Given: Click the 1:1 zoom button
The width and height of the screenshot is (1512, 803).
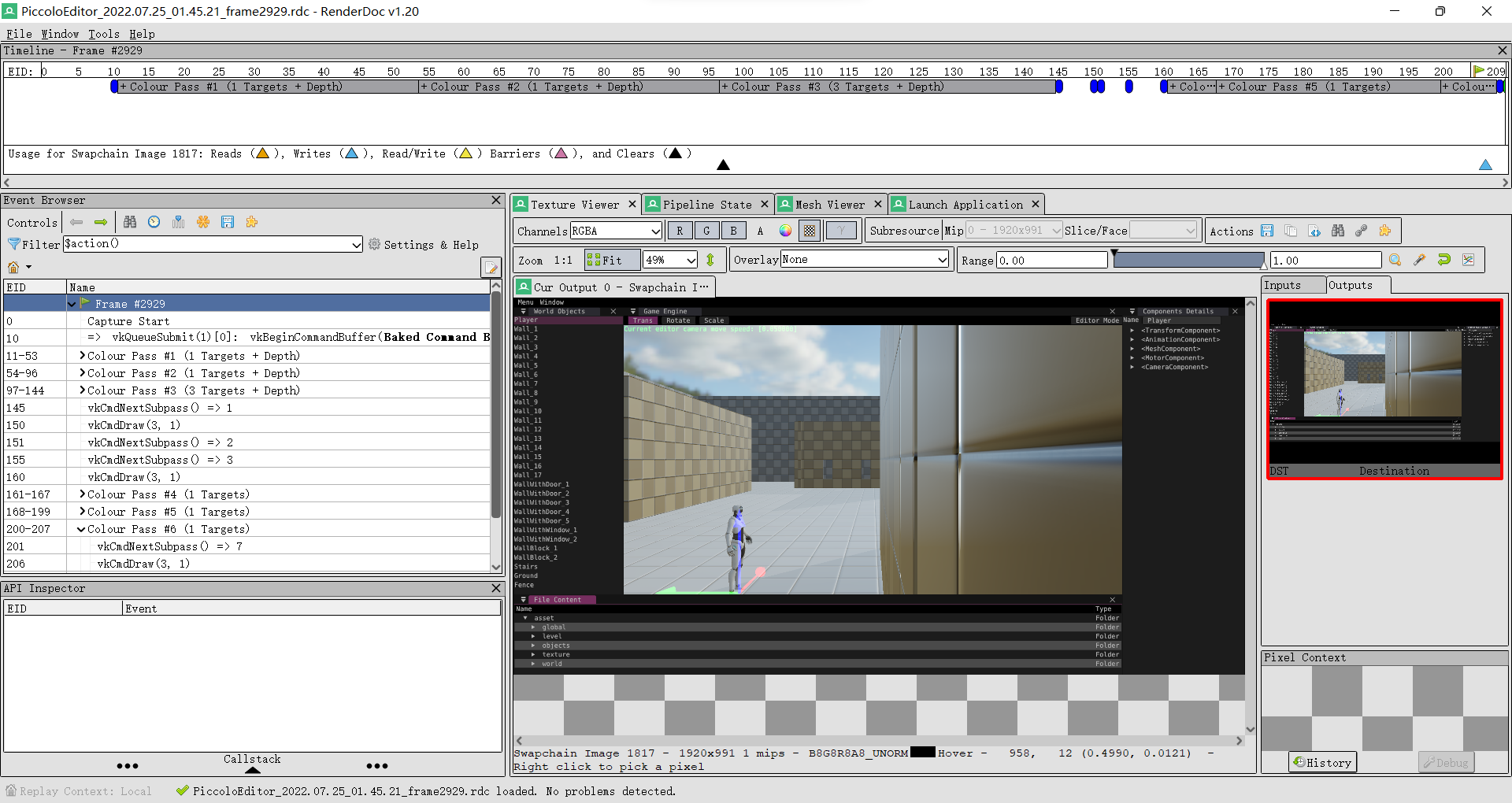Looking at the screenshot, I should pyautogui.click(x=563, y=260).
